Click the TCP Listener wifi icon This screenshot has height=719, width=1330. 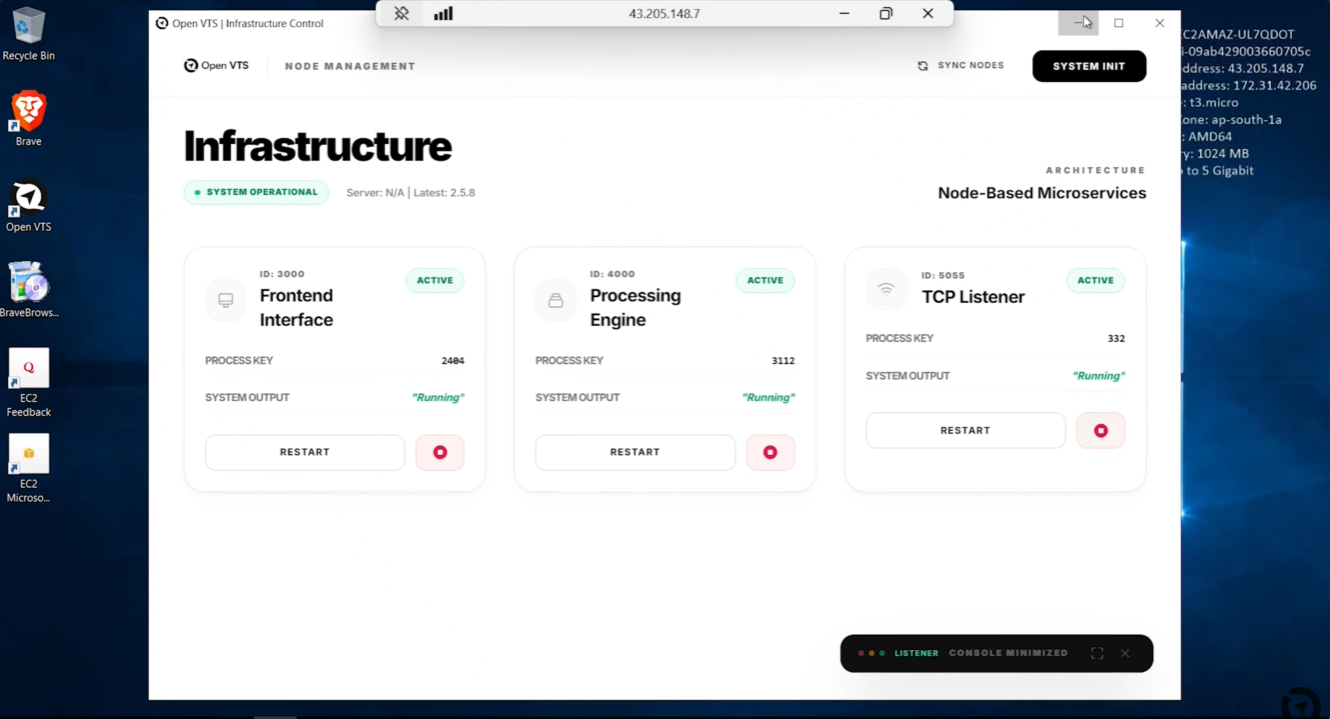coord(886,289)
